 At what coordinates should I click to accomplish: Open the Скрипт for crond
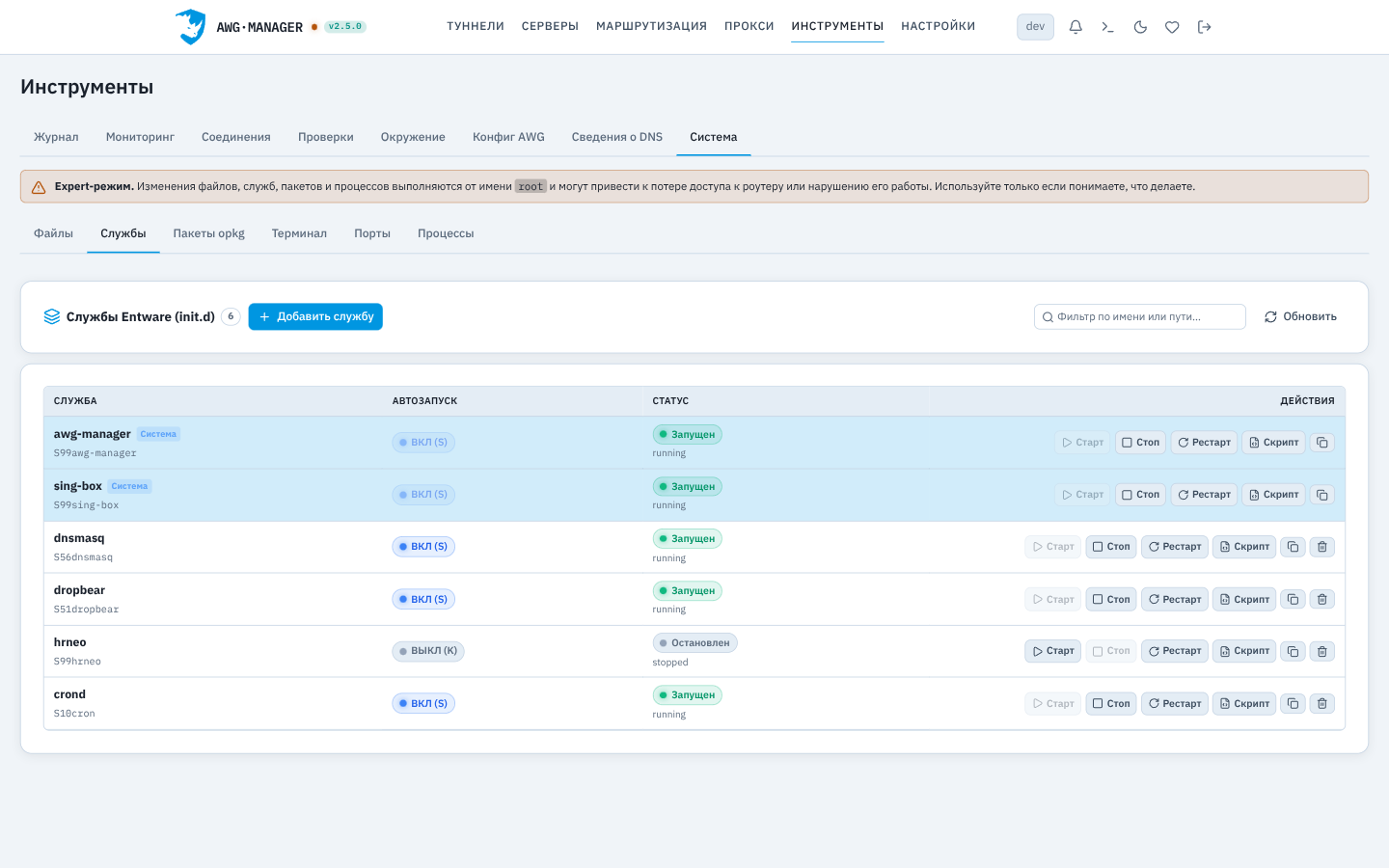[x=1244, y=703]
